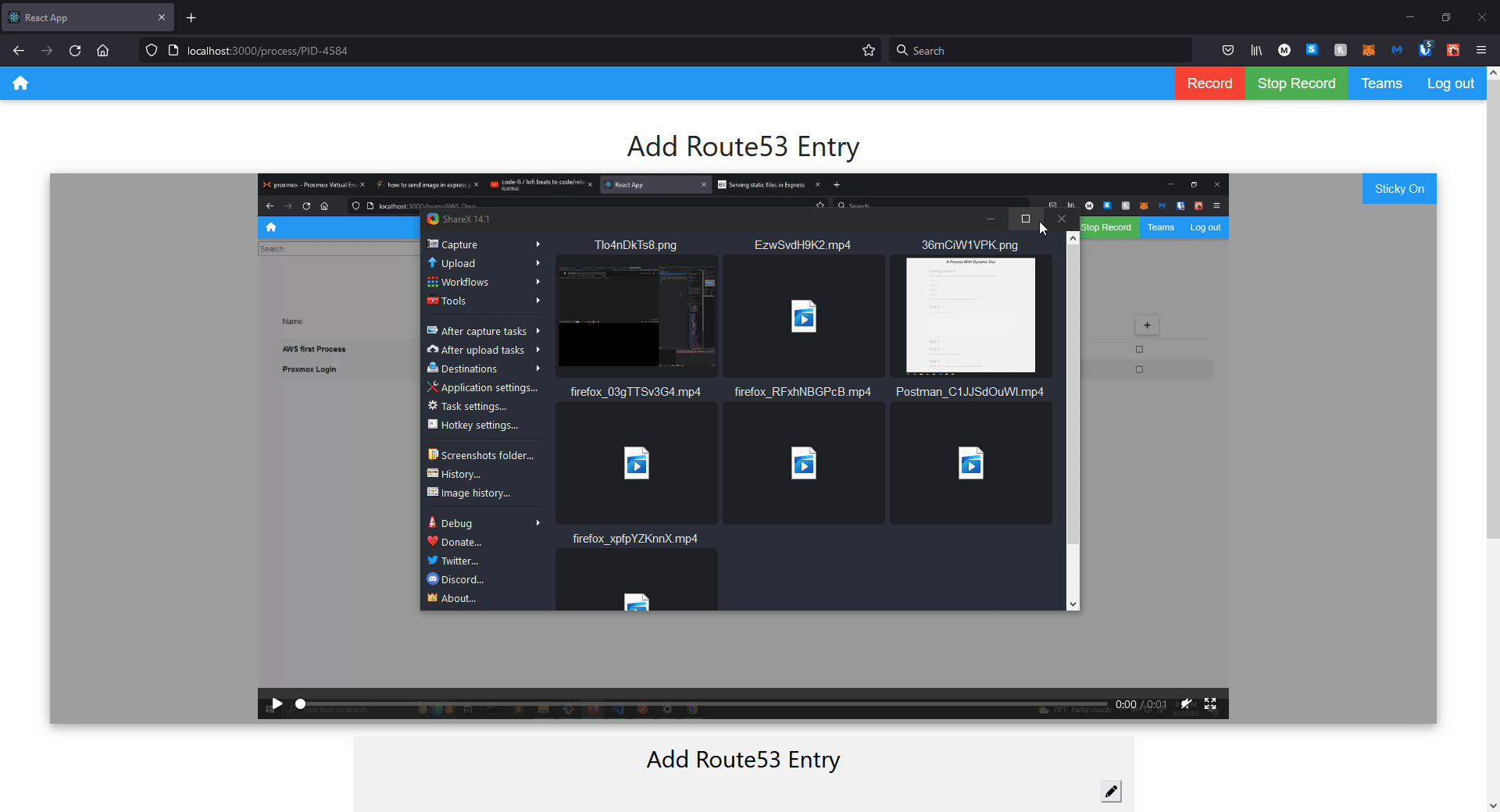Open the Firefox library icon
This screenshot has height=812, width=1500.
(x=1256, y=51)
